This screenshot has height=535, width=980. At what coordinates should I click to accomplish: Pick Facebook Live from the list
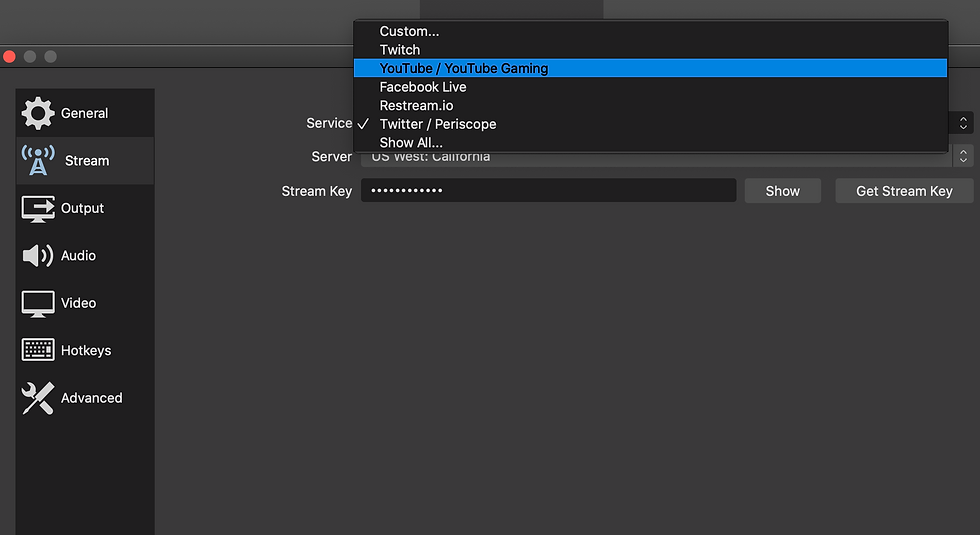coord(423,87)
